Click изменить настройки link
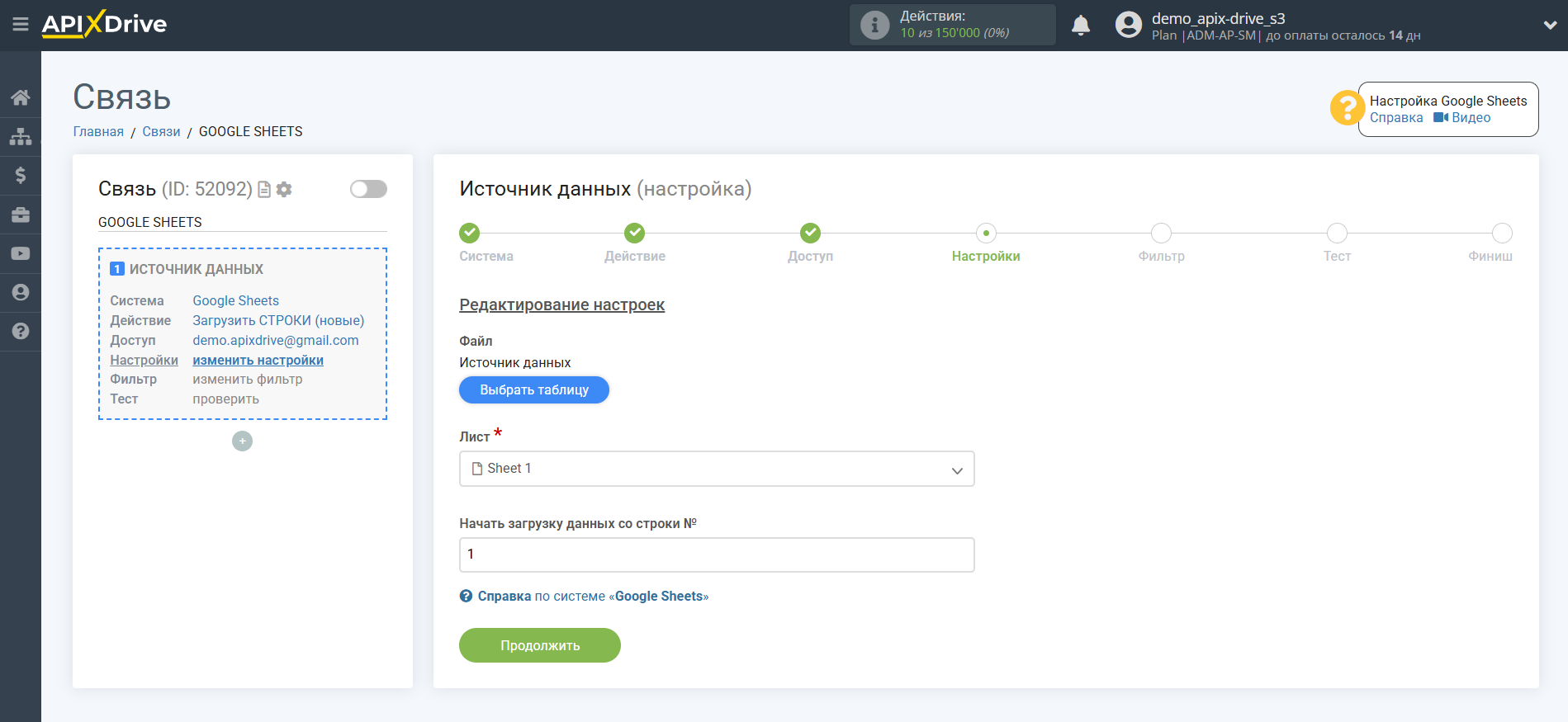The width and height of the screenshot is (1568, 722). click(258, 360)
